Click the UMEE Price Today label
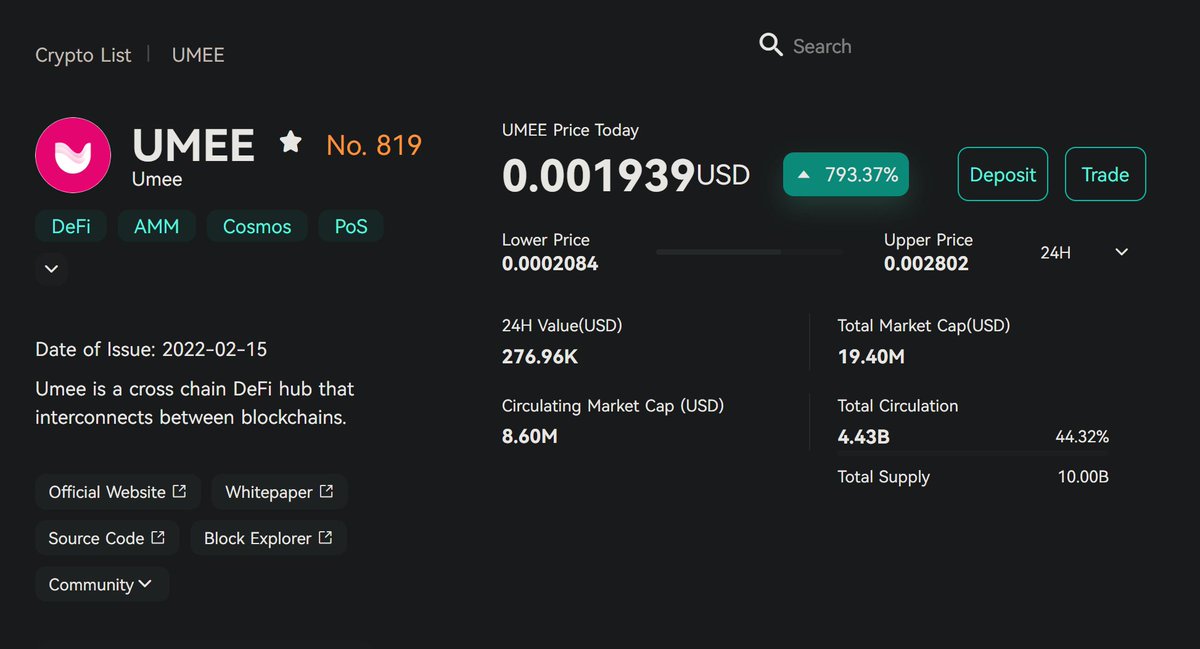1200x649 pixels. coord(570,130)
